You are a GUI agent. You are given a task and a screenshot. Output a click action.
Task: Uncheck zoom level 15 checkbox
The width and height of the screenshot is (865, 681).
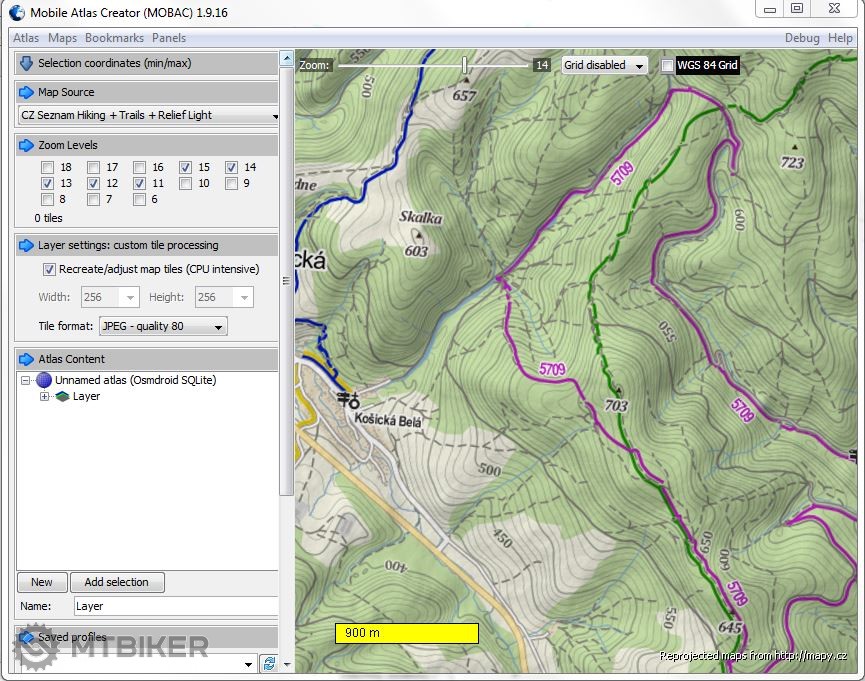point(185,168)
